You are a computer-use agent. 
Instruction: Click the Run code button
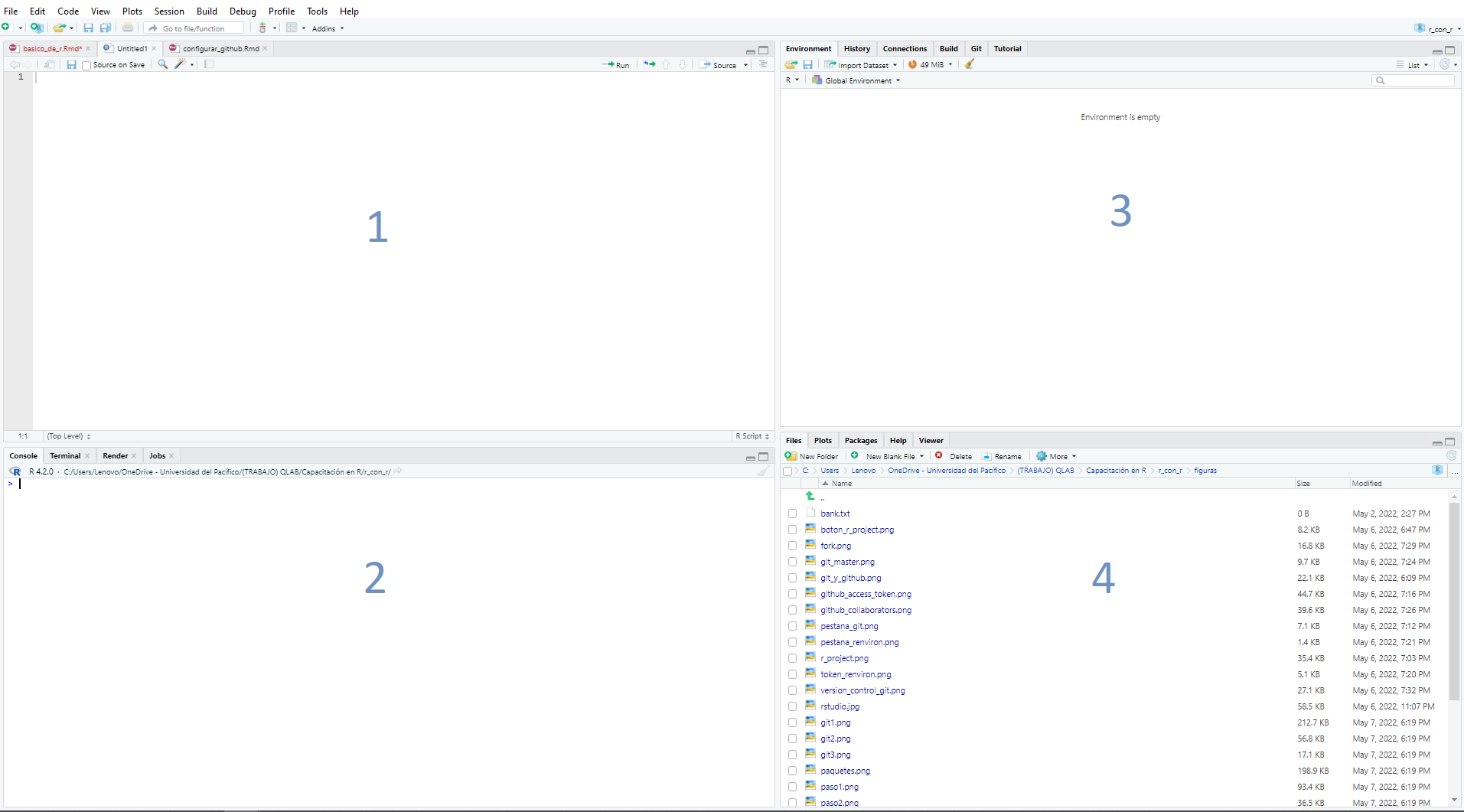click(616, 65)
